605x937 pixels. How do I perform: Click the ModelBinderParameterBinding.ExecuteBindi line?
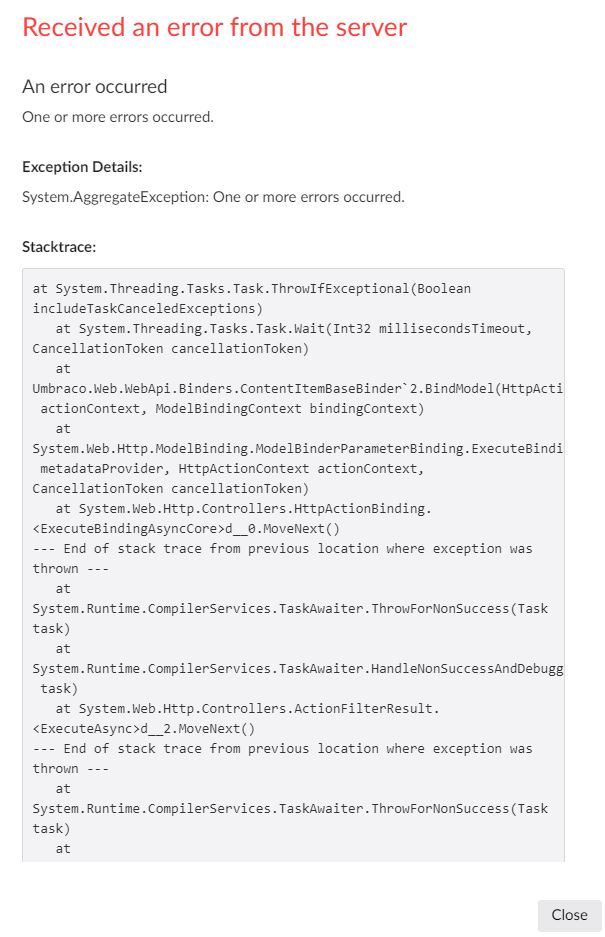(x=298, y=449)
